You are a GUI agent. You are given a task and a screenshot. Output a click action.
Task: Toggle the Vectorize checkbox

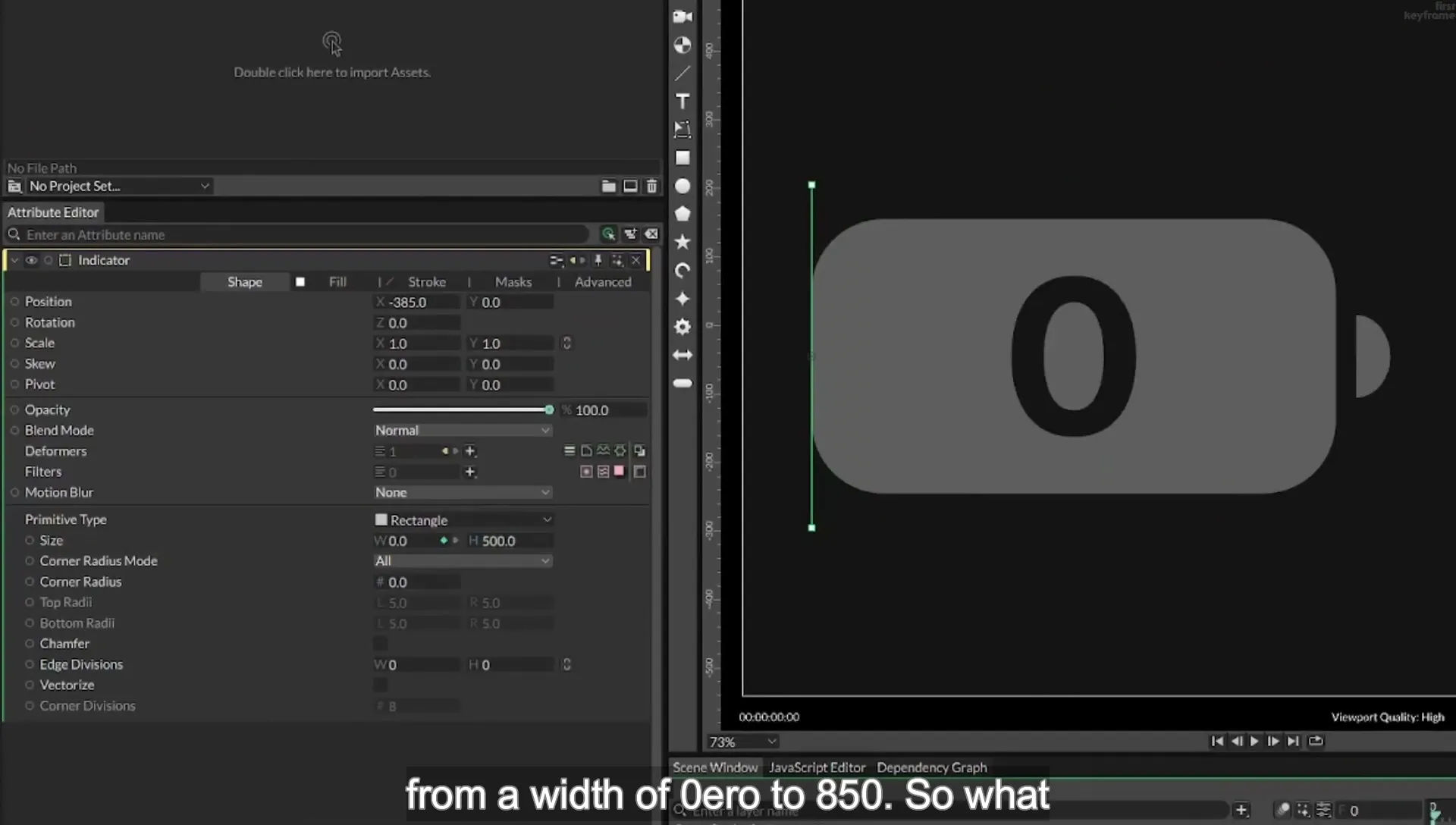(x=380, y=685)
